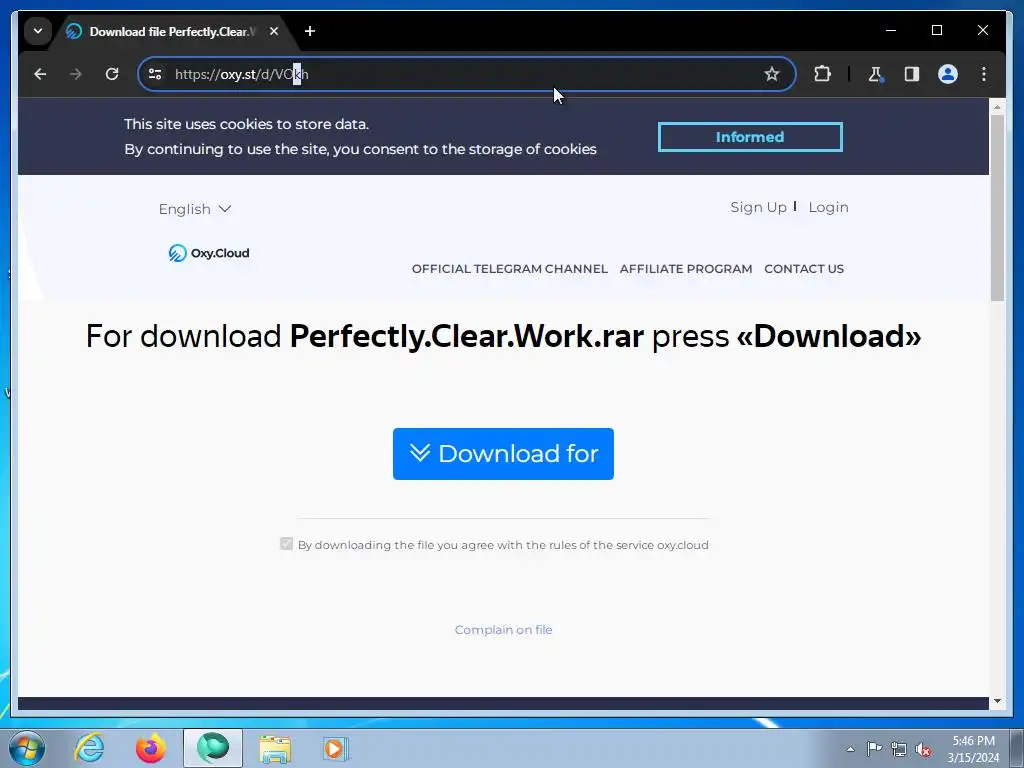This screenshot has height=768, width=1024.
Task: Bookmark this page with the star icon
Action: pyautogui.click(x=772, y=74)
